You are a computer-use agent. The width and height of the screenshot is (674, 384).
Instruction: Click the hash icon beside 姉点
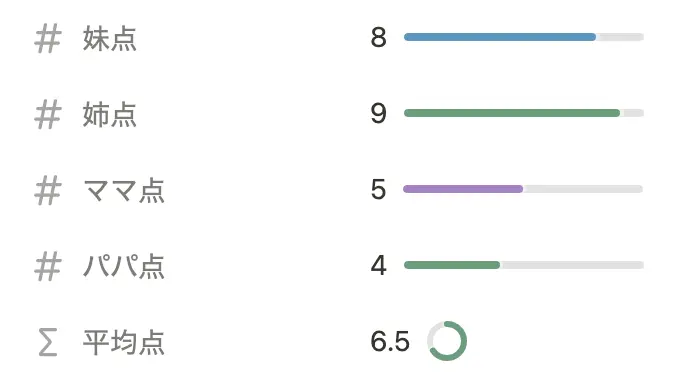[48, 115]
